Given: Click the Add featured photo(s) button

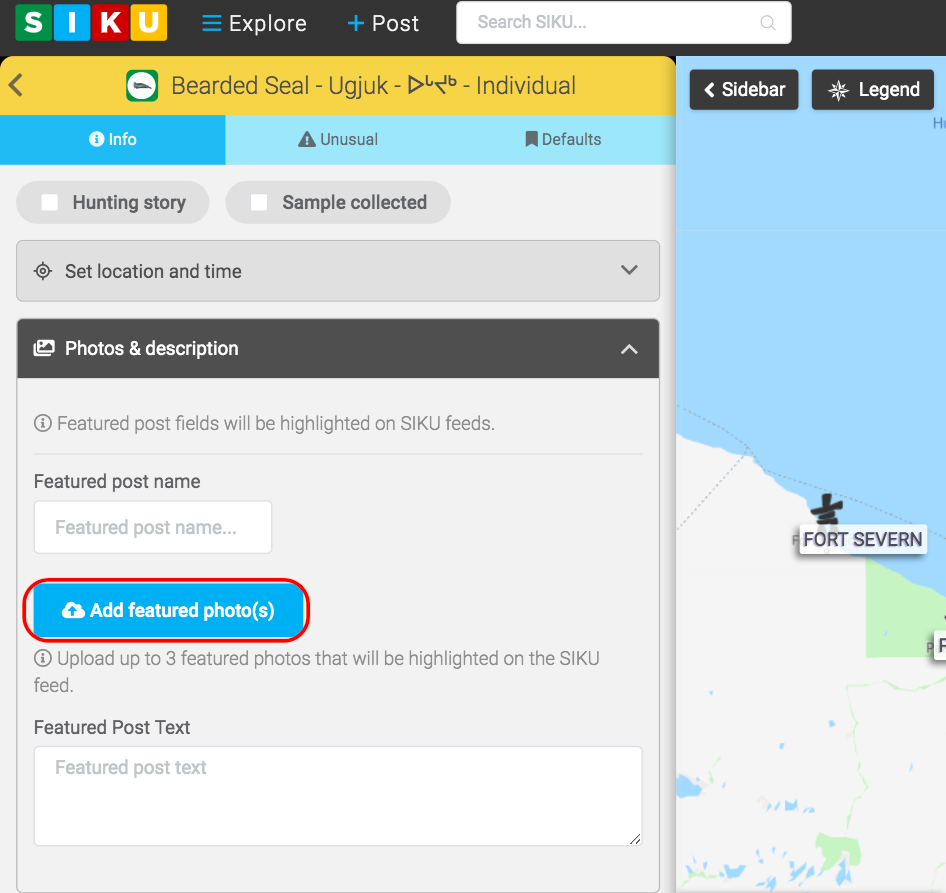Looking at the screenshot, I should [x=168, y=610].
